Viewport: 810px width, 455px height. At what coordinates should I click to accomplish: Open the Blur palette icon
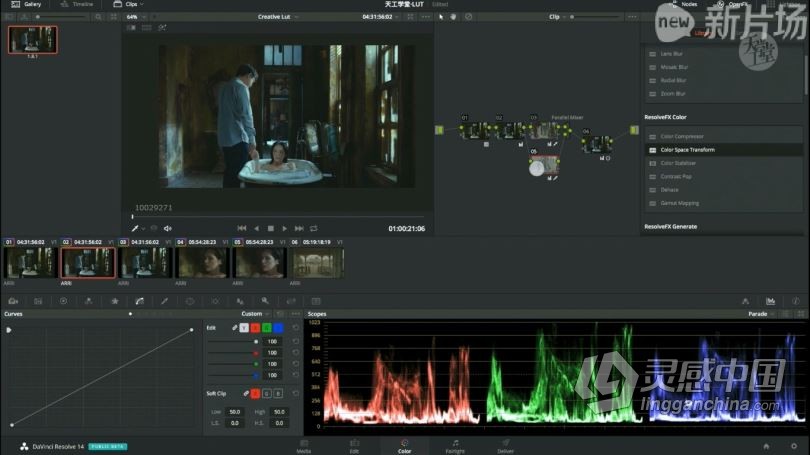240,301
